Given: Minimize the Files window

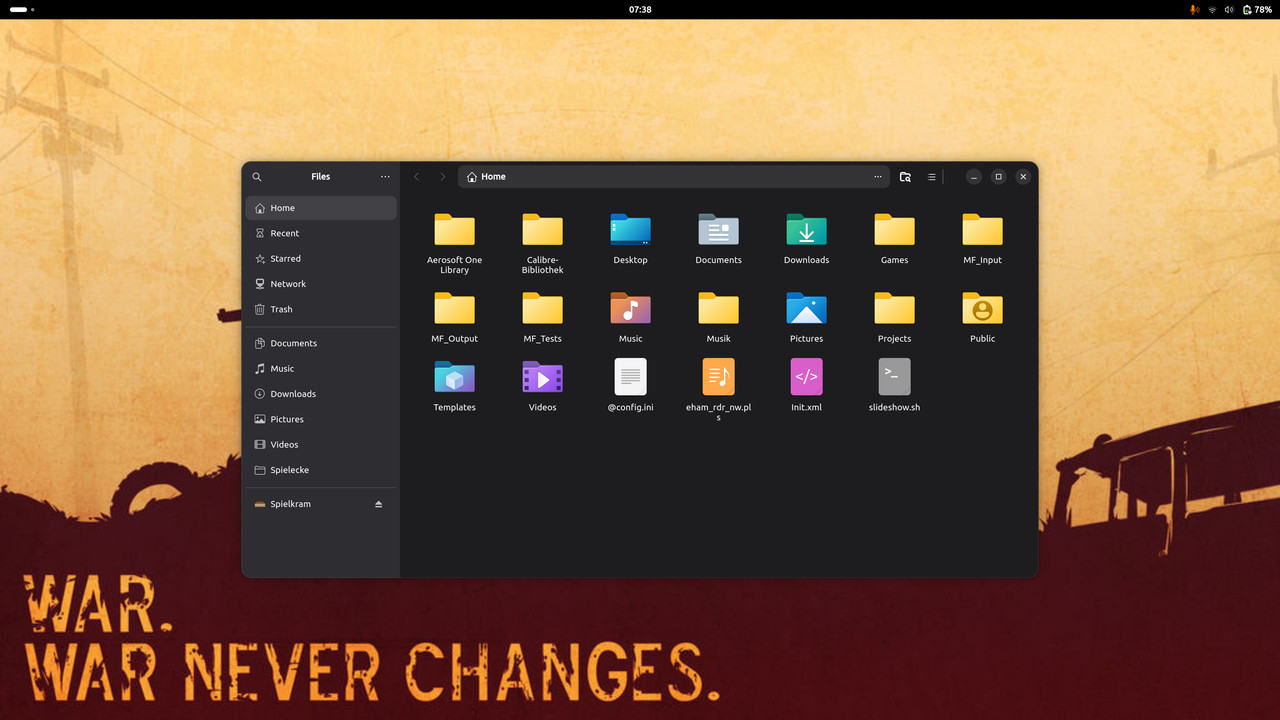Looking at the screenshot, I should point(974,177).
